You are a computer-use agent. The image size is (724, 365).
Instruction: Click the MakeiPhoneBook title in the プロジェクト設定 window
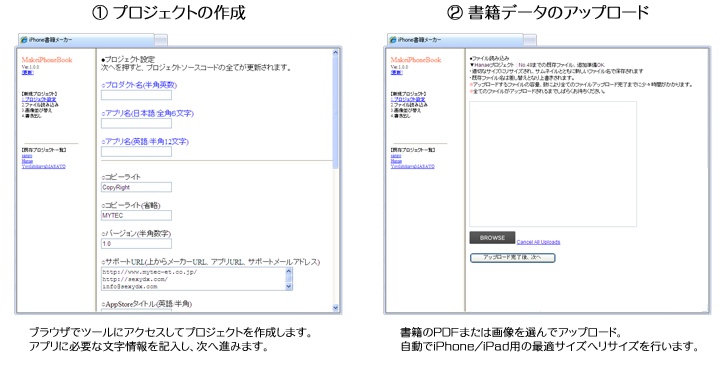point(47,60)
